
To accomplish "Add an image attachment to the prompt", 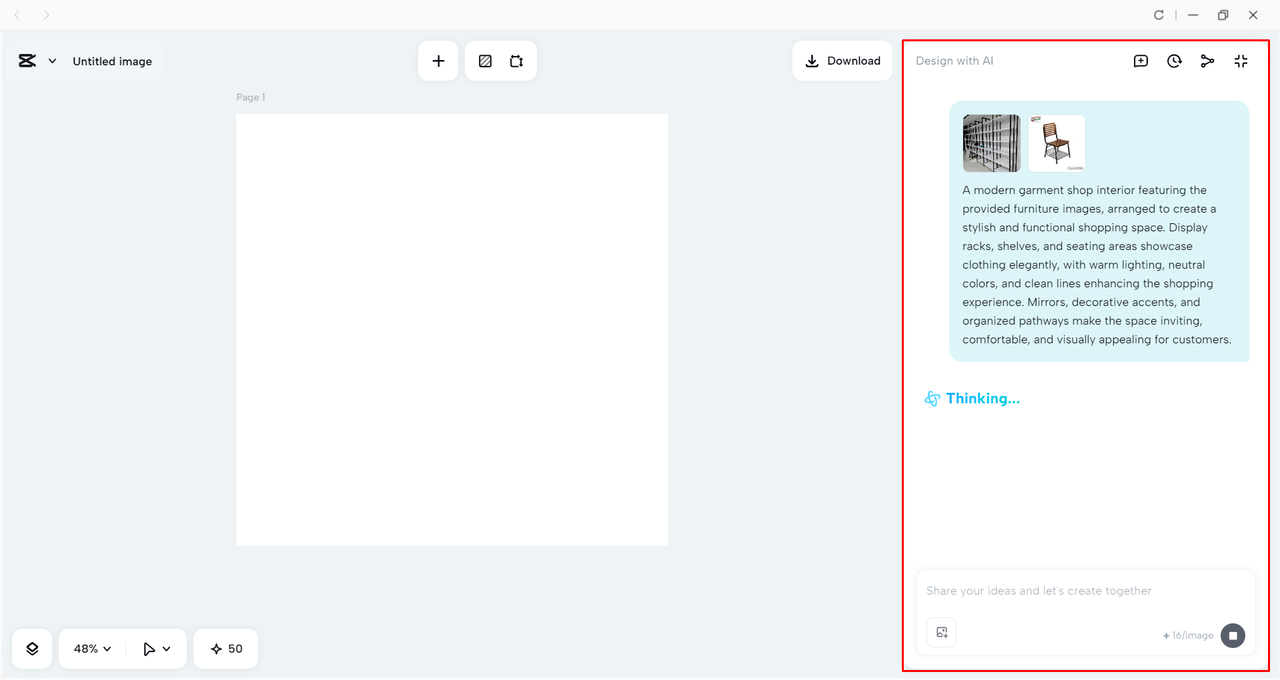I will pyautogui.click(x=941, y=632).
